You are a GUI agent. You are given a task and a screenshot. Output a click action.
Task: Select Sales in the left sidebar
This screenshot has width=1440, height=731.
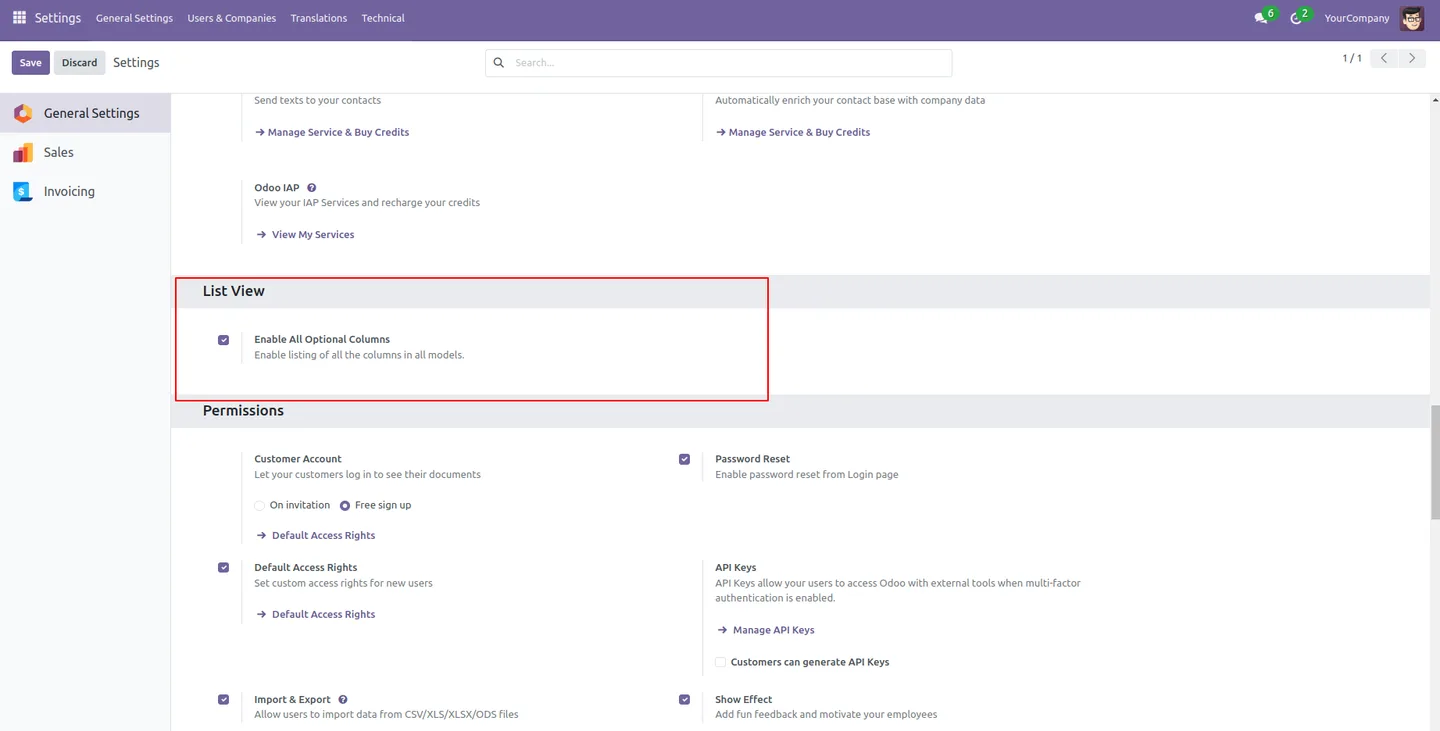point(85,152)
